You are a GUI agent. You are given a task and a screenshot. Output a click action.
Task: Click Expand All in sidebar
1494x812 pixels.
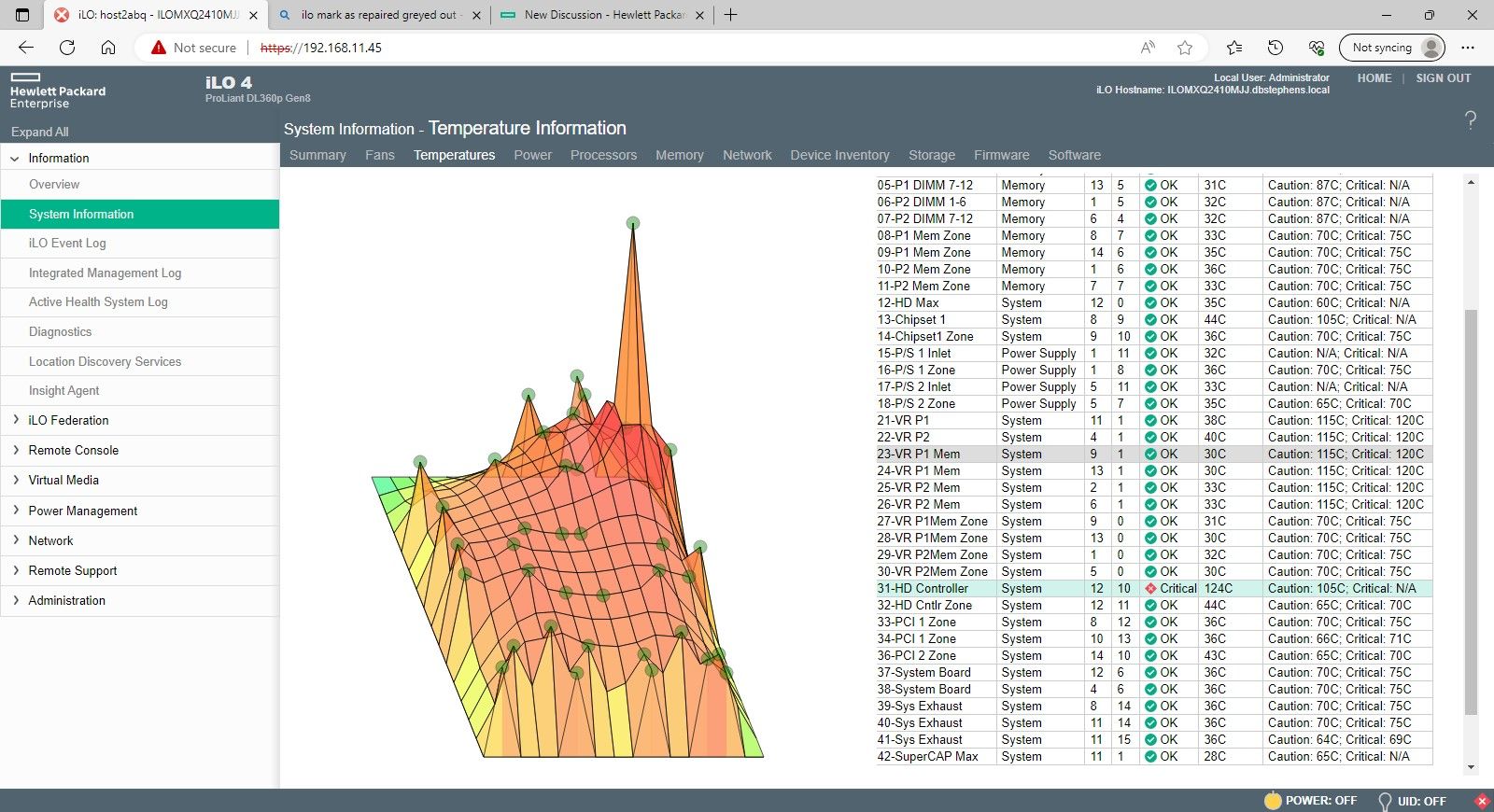(x=39, y=132)
